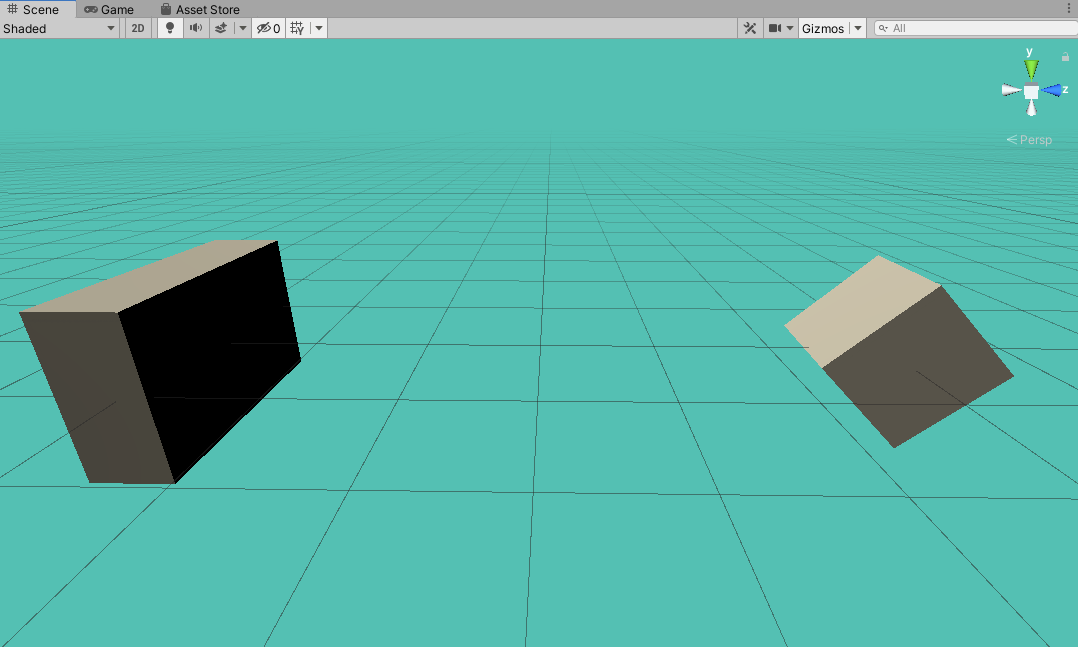Screen dimensions: 1078x647
Task: Click the blue Z axis cone
Action: 1050,90
